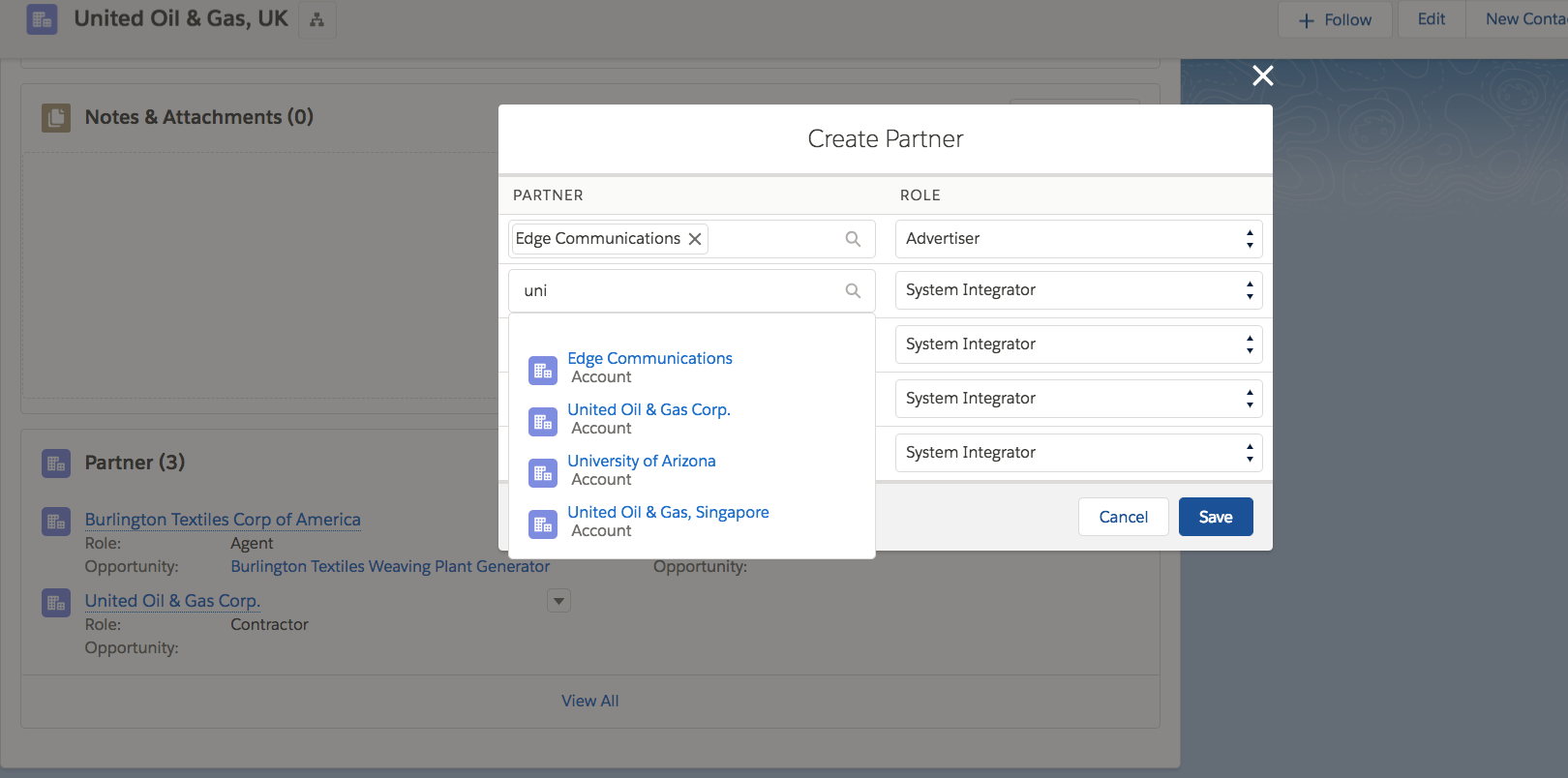
Task: Open the second row System Integrator role dropdown
Action: pyautogui.click(x=1078, y=290)
